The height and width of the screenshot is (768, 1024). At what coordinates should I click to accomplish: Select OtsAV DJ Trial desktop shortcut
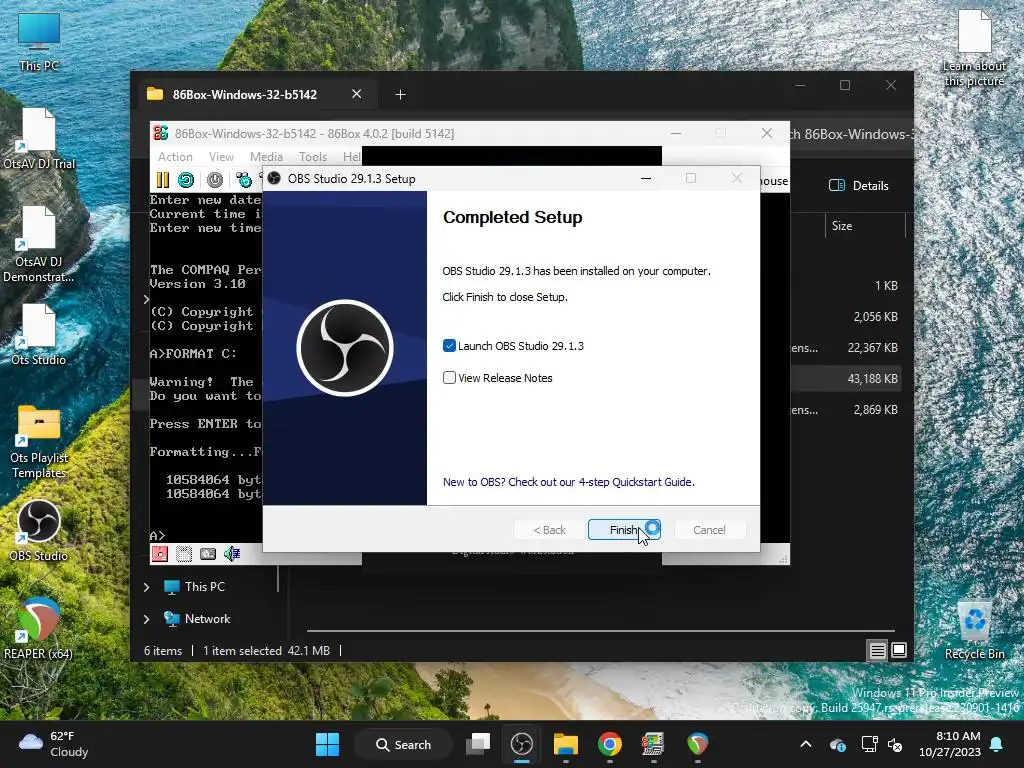pyautogui.click(x=39, y=139)
